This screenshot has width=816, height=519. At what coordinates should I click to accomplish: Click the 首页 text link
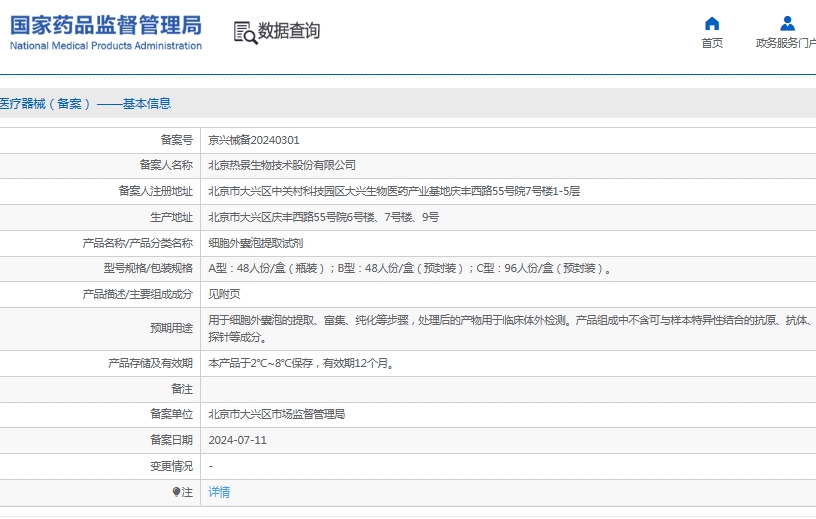click(712, 43)
